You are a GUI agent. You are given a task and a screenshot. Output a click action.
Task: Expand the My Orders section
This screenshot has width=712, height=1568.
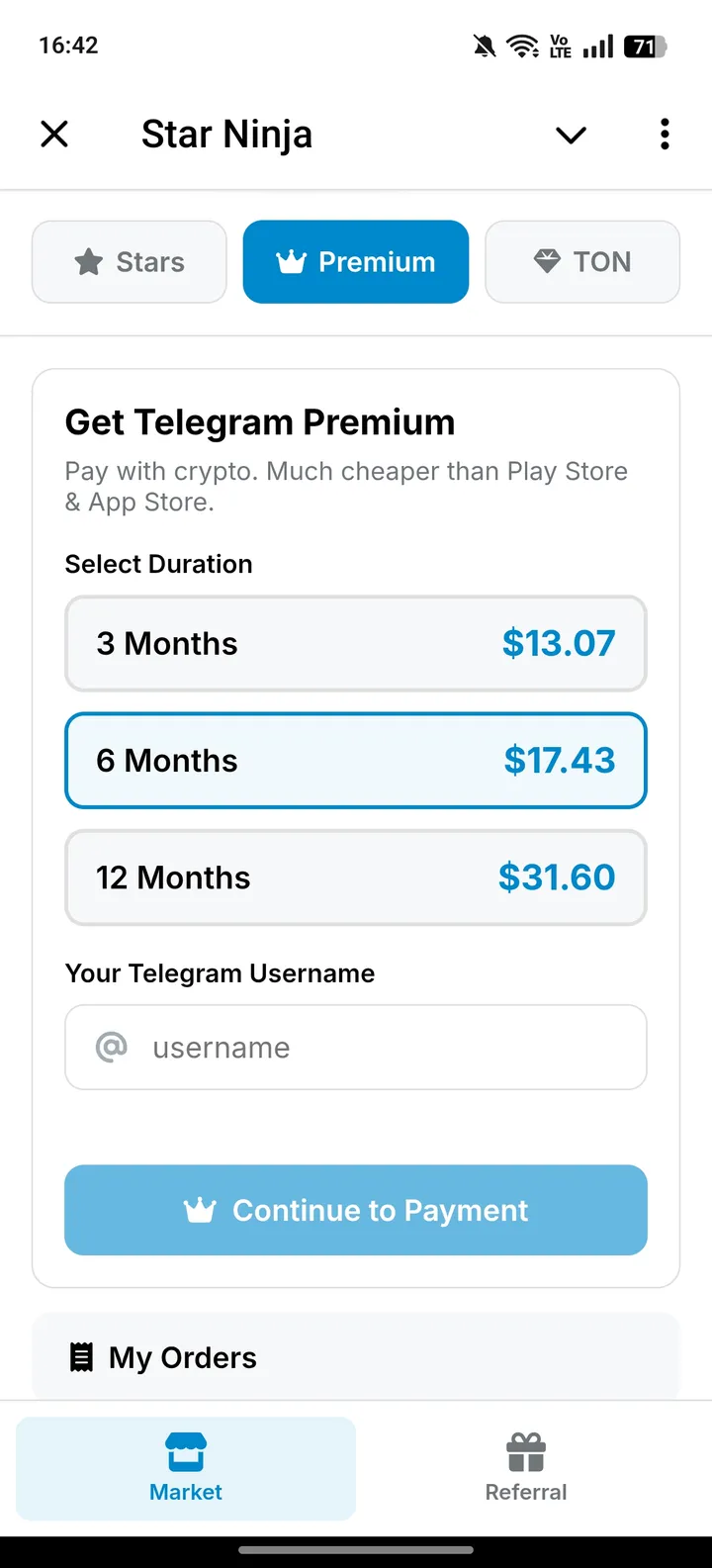pos(356,1357)
